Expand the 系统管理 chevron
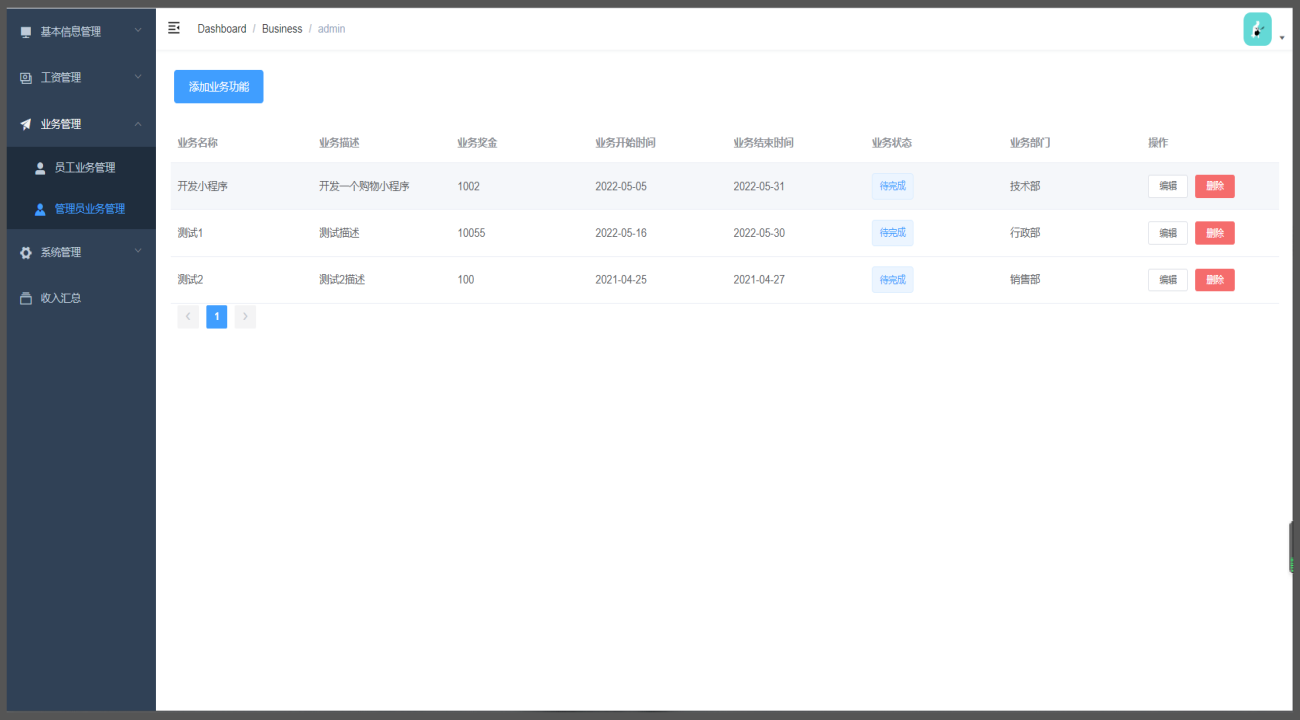This screenshot has width=1300, height=720. pos(138,252)
